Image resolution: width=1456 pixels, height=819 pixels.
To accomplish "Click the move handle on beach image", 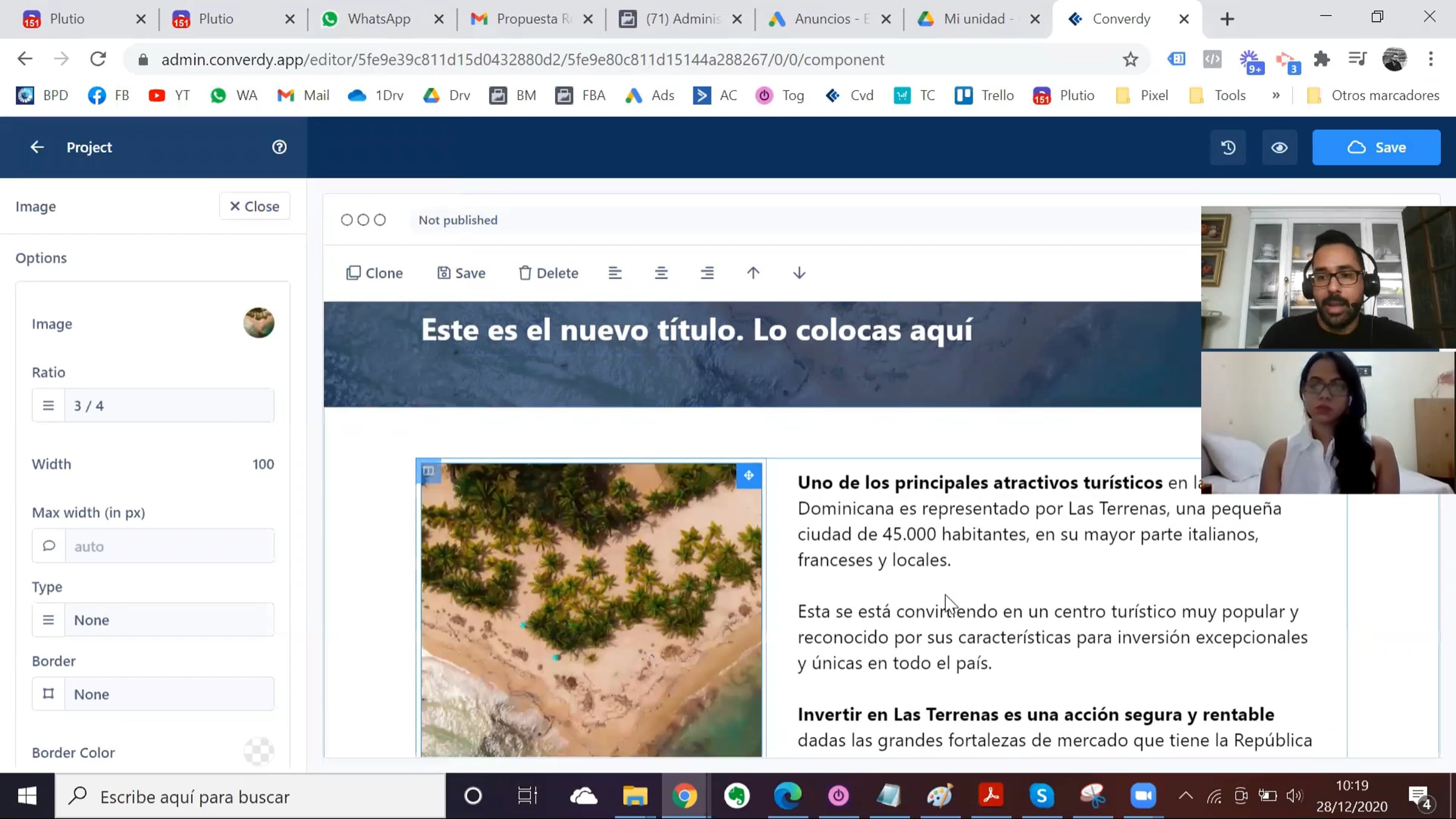I will tap(749, 476).
